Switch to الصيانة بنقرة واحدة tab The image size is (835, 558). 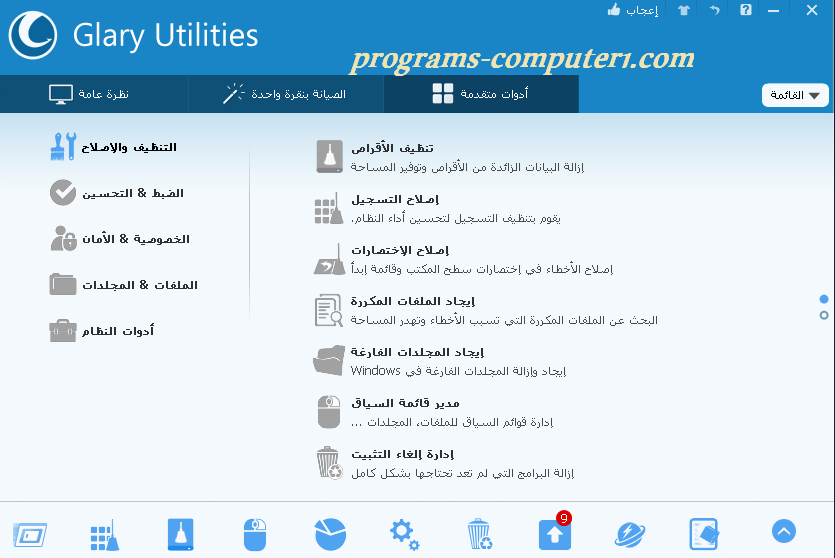pos(286,94)
